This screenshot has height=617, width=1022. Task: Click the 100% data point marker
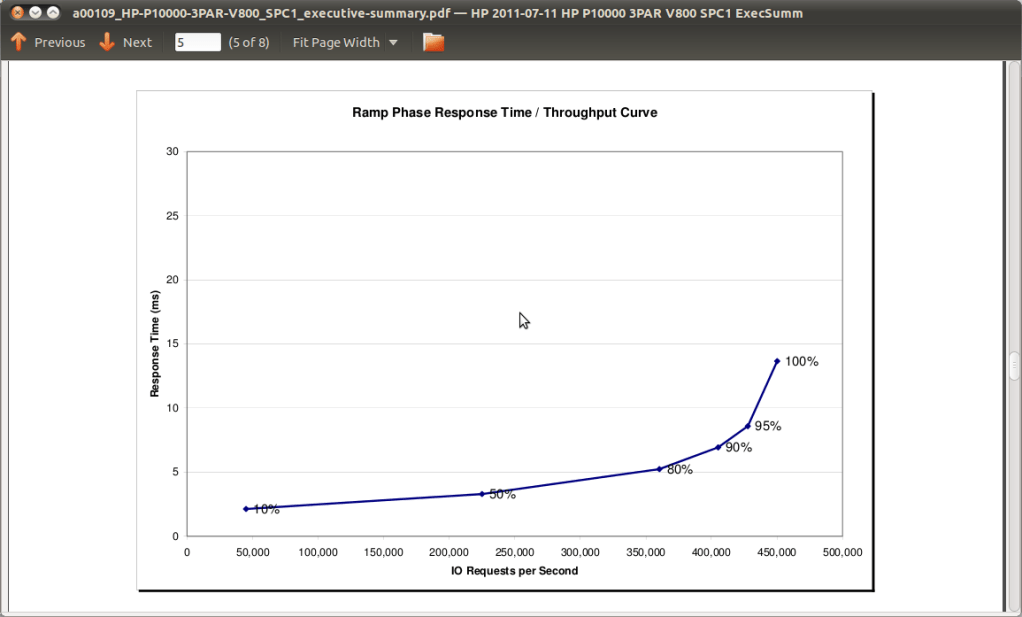tap(777, 361)
